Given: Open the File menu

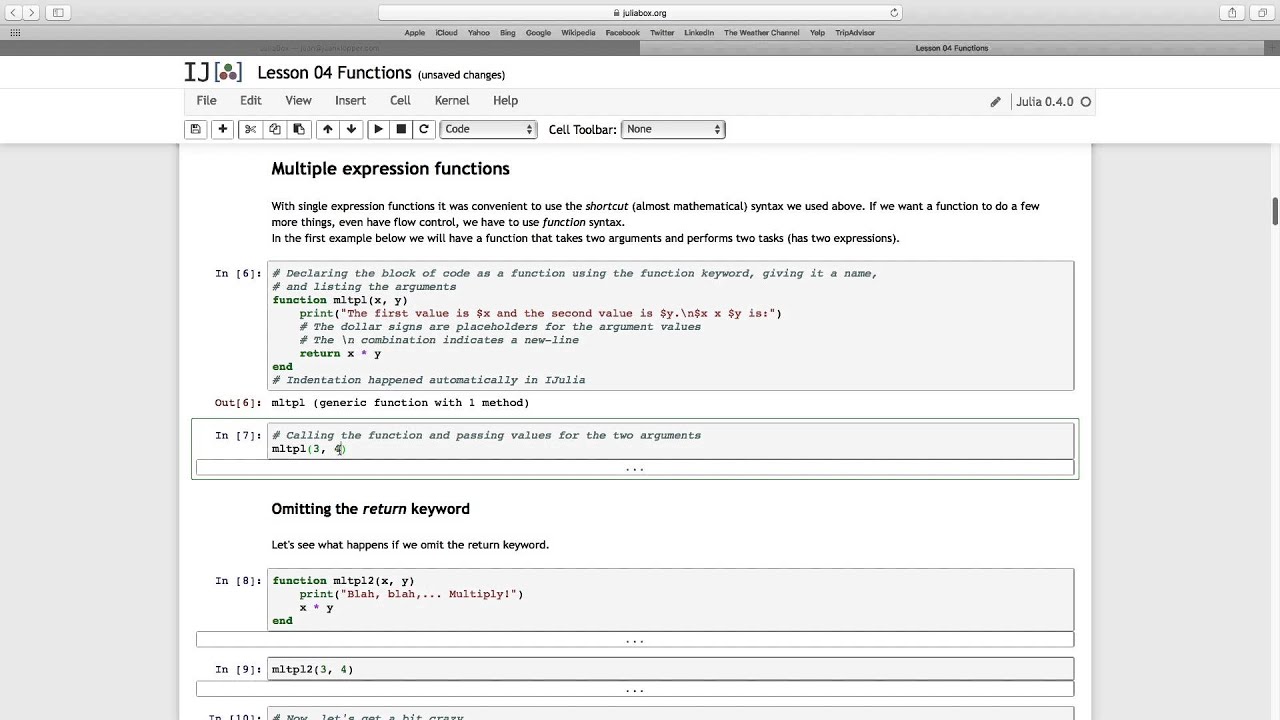Looking at the screenshot, I should 206,100.
